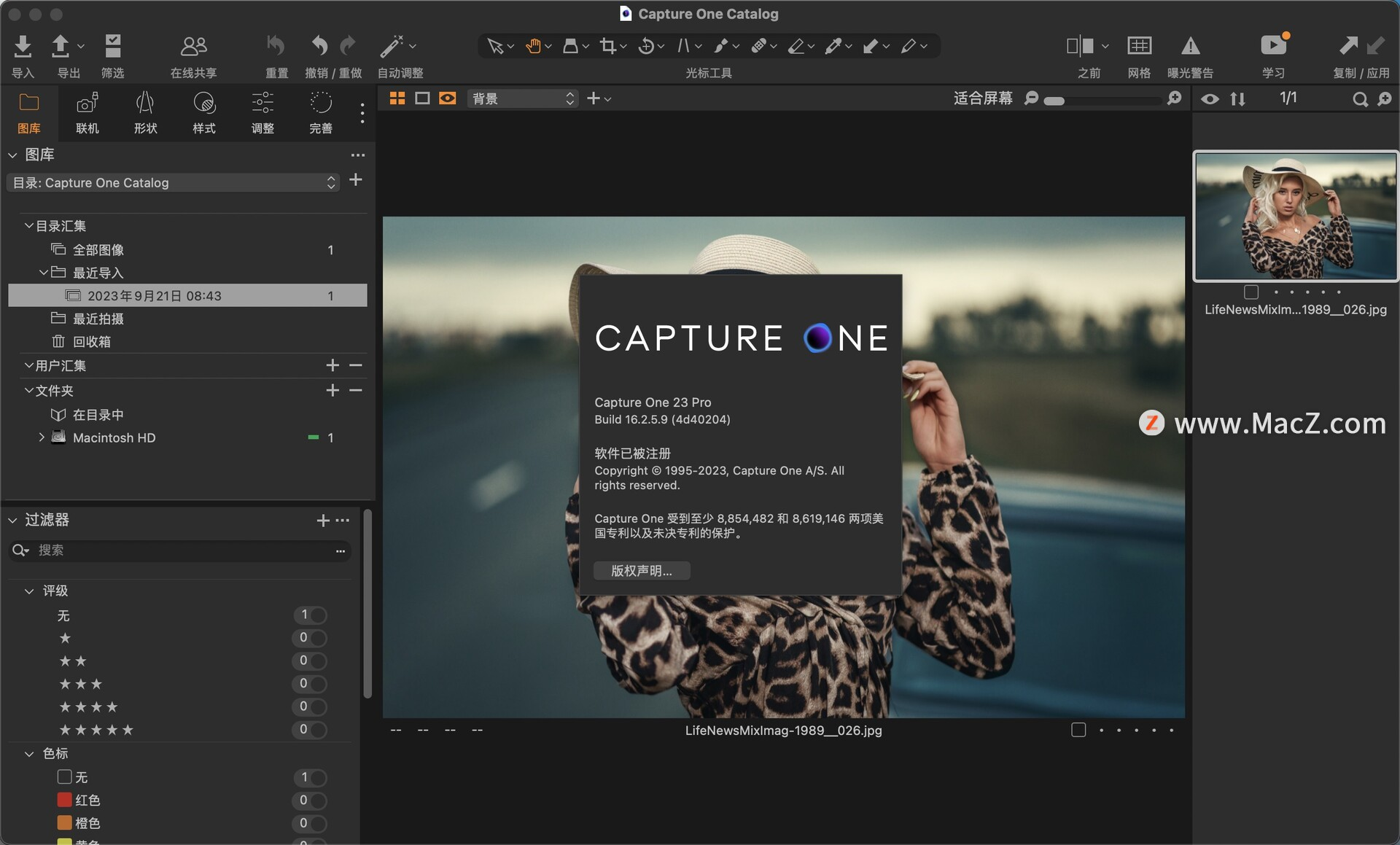Viewport: 1400px width, 845px height.
Task: Open the Culling (筛选) tool
Action: click(x=112, y=46)
